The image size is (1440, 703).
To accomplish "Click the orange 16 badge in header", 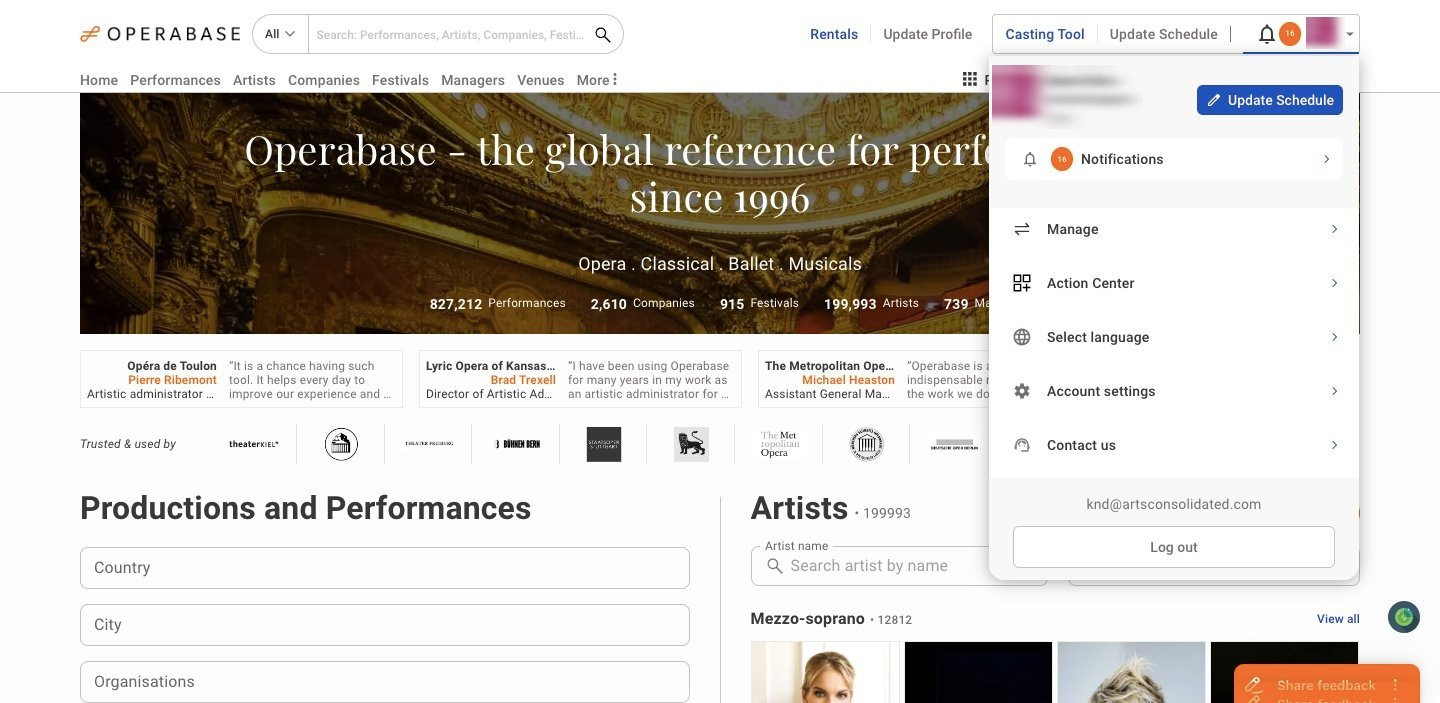I will [x=1290, y=34].
